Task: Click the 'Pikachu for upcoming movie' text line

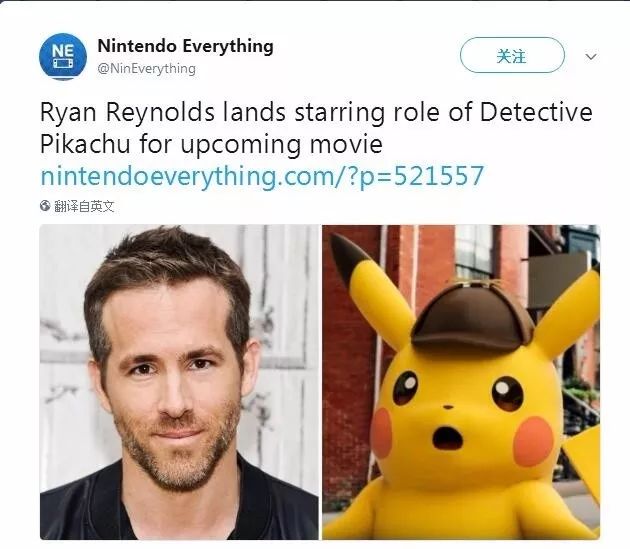Action: 211,144
